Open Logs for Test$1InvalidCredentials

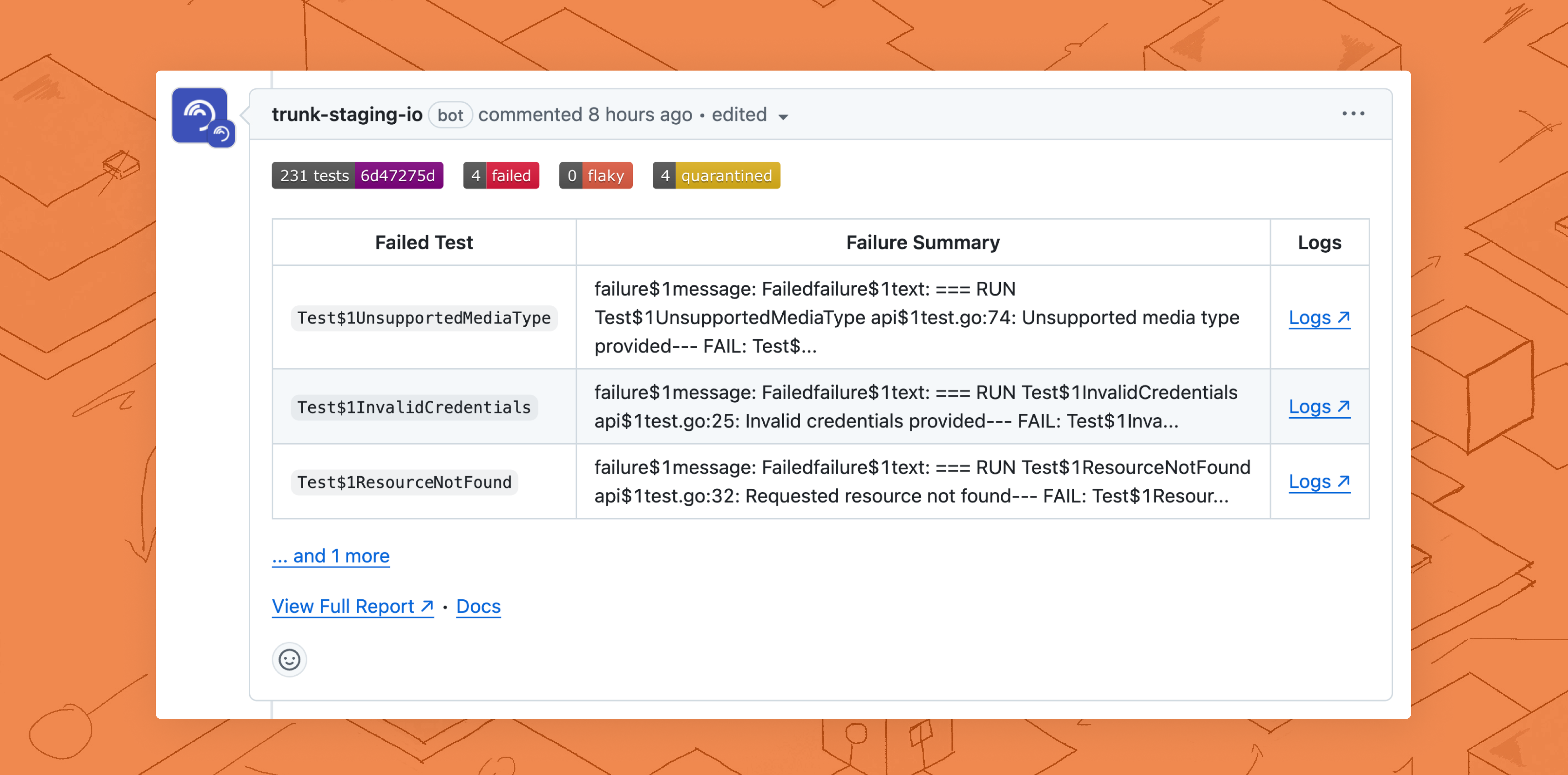click(1319, 407)
